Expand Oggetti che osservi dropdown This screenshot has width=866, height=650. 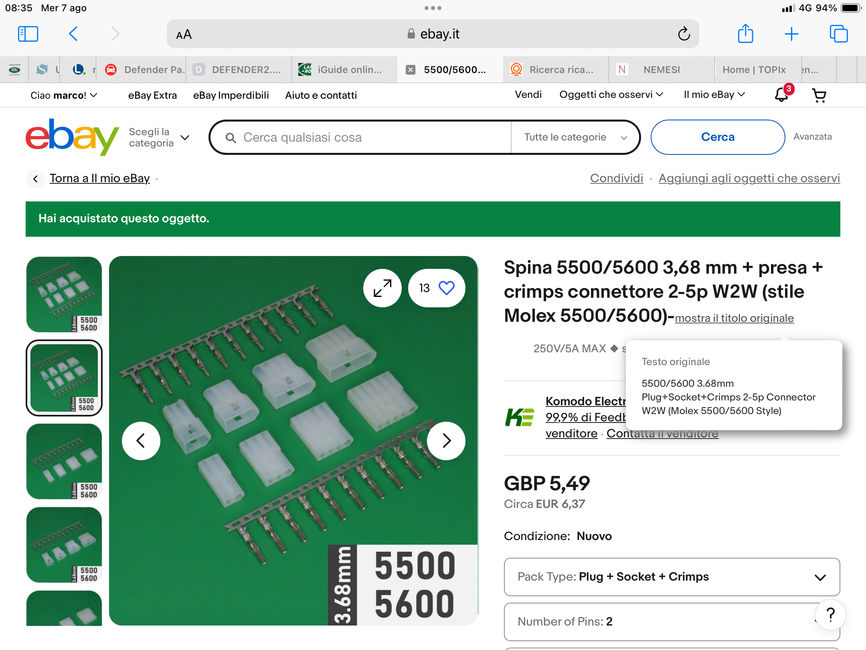tap(611, 94)
